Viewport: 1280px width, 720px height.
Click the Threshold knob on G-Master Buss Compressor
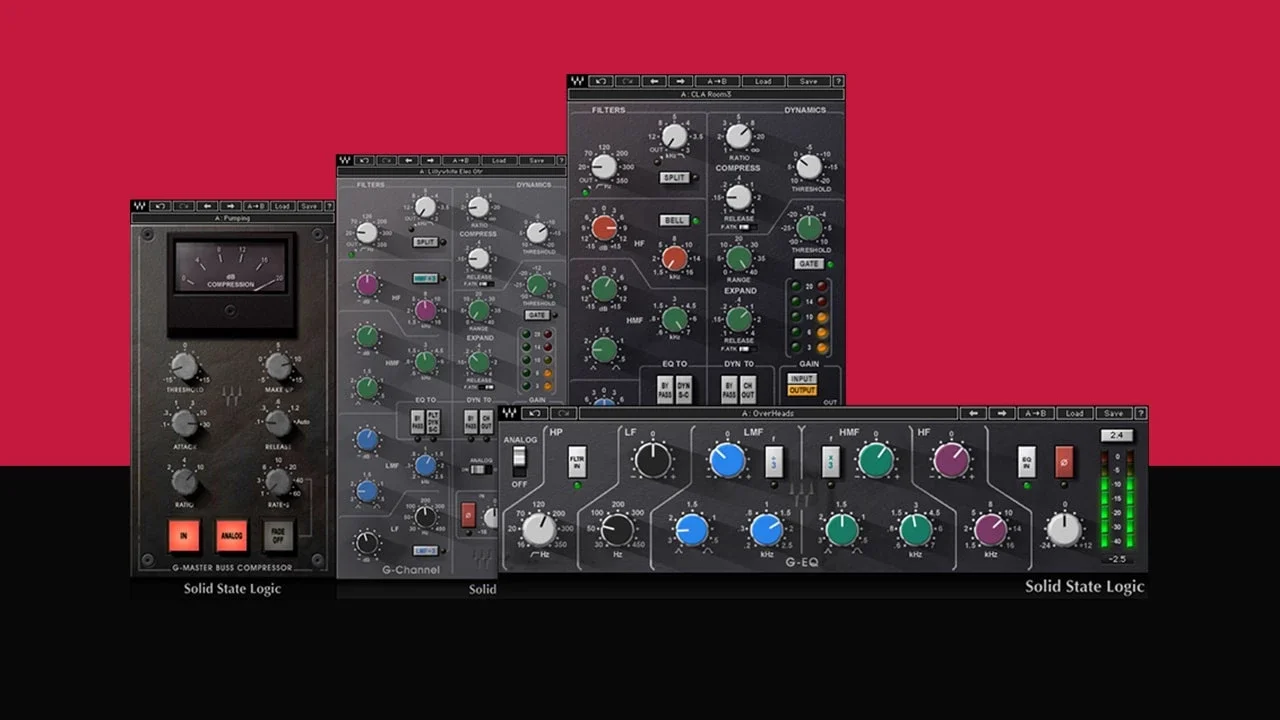[185, 366]
